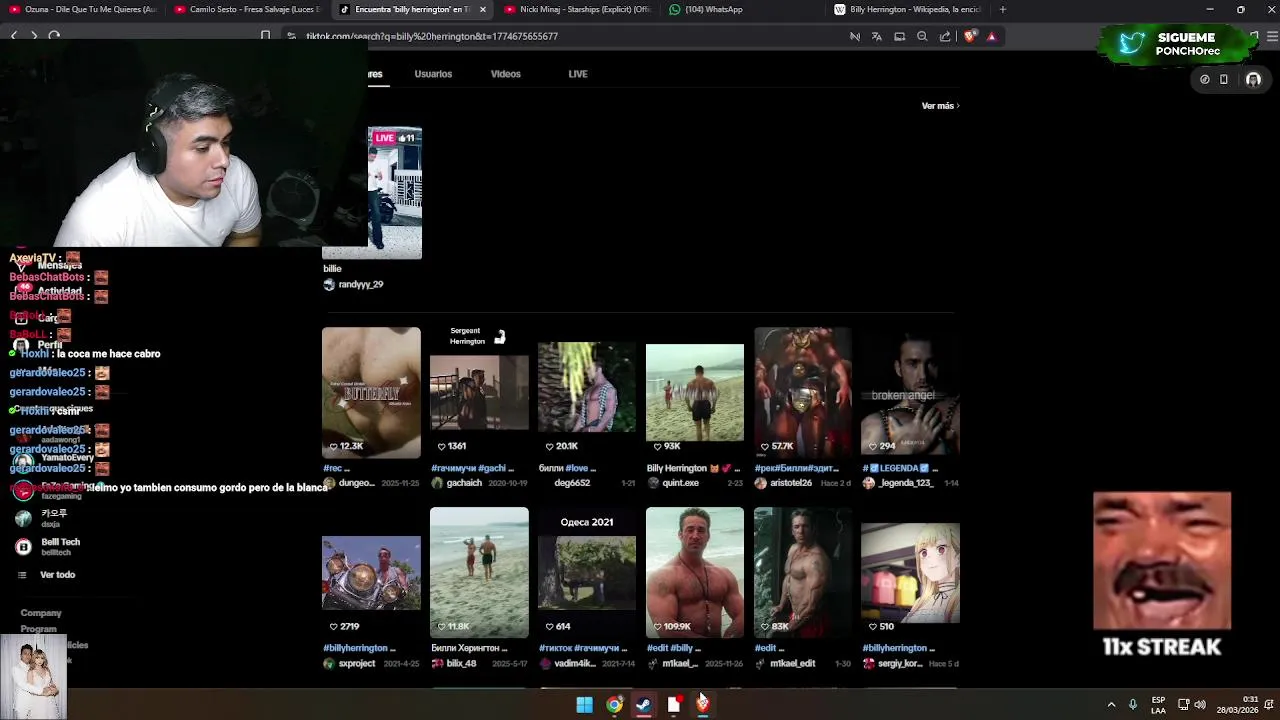Open quint.exe user profile link

pos(680,483)
